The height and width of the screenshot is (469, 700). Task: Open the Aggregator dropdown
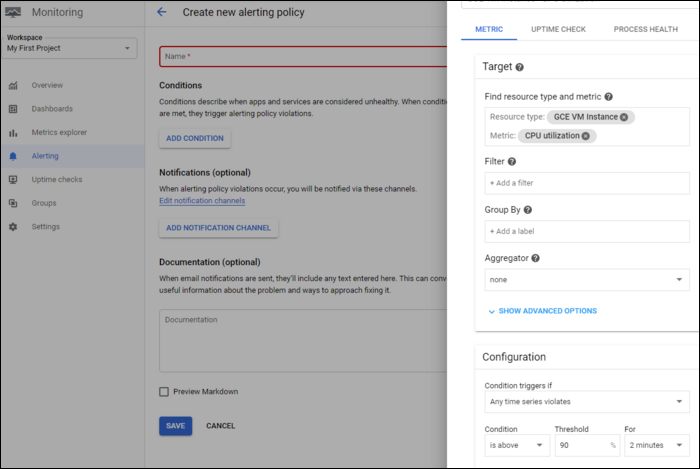(585, 280)
